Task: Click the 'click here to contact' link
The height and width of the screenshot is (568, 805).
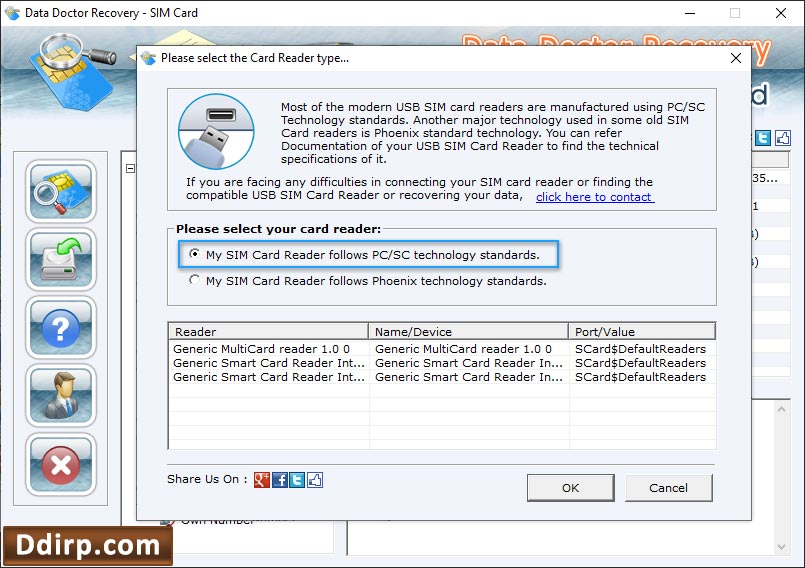Action: [595, 197]
